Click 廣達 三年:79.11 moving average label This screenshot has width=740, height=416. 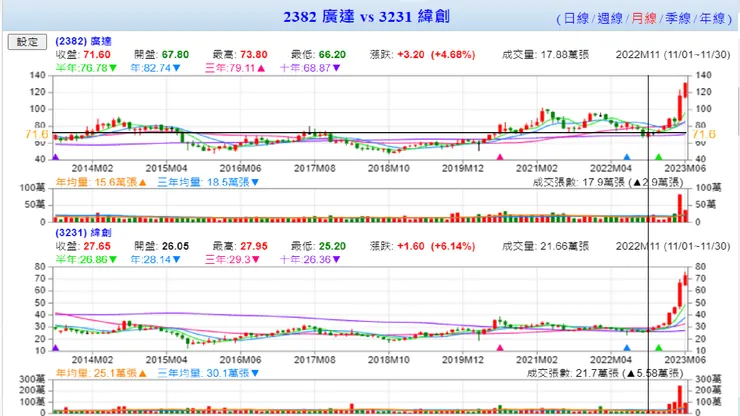pos(235,68)
